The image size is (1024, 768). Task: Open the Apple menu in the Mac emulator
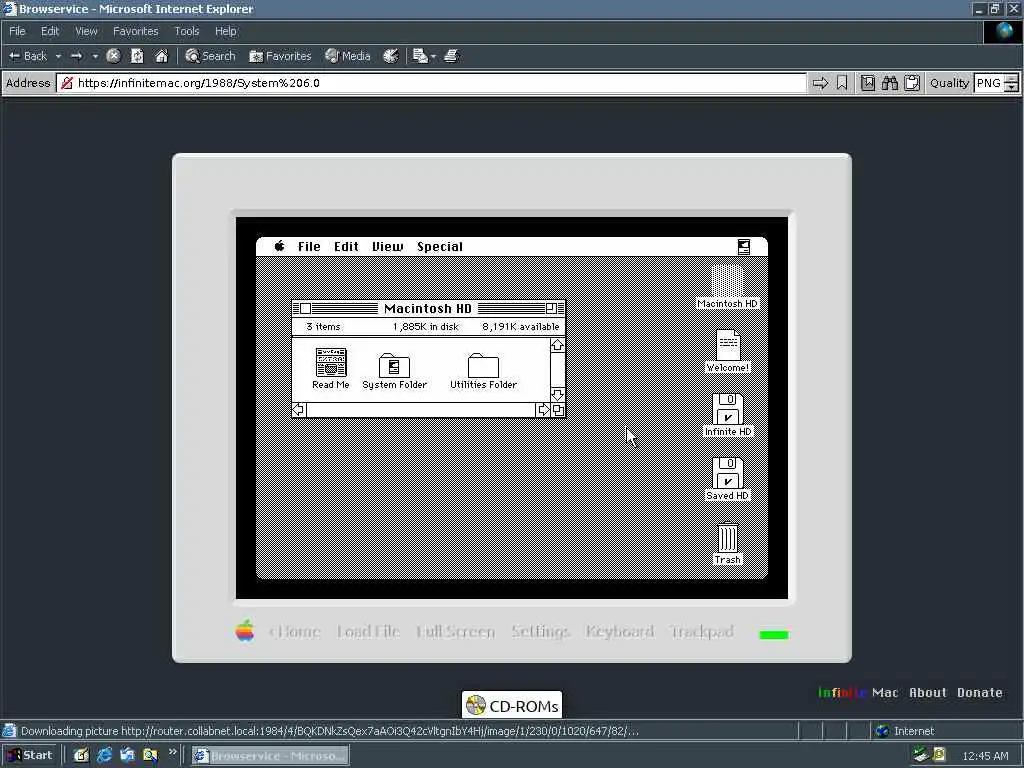point(280,246)
